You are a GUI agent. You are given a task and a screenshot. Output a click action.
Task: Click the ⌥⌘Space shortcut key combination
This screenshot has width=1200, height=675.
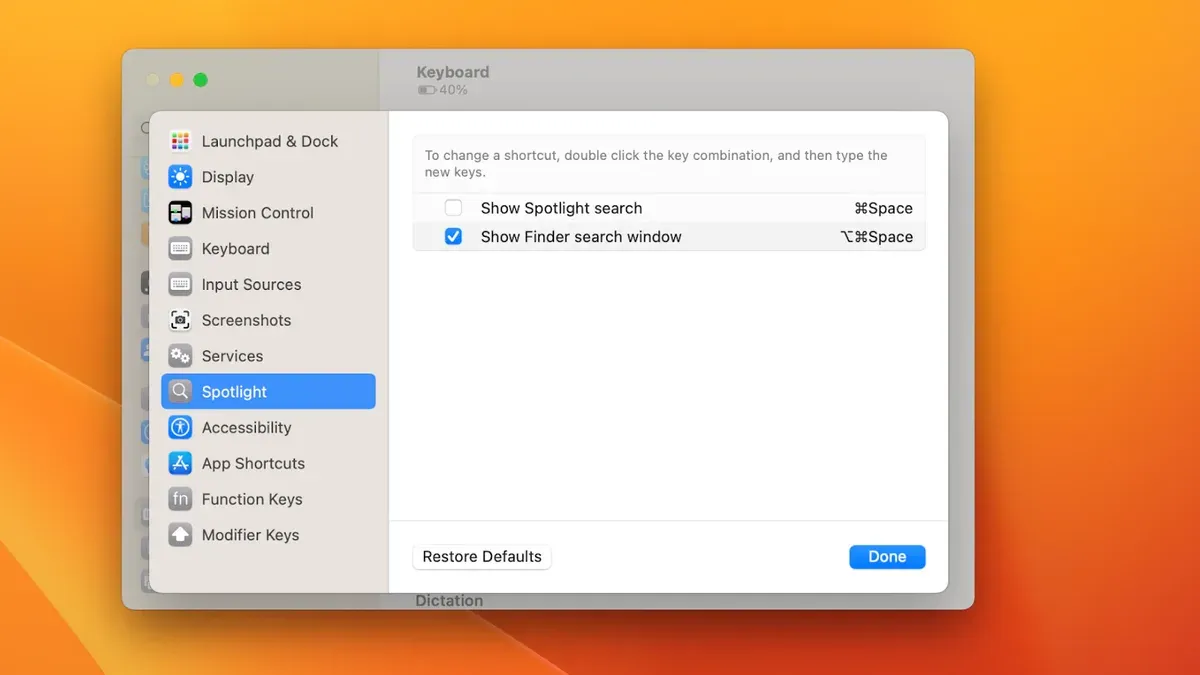click(x=876, y=237)
